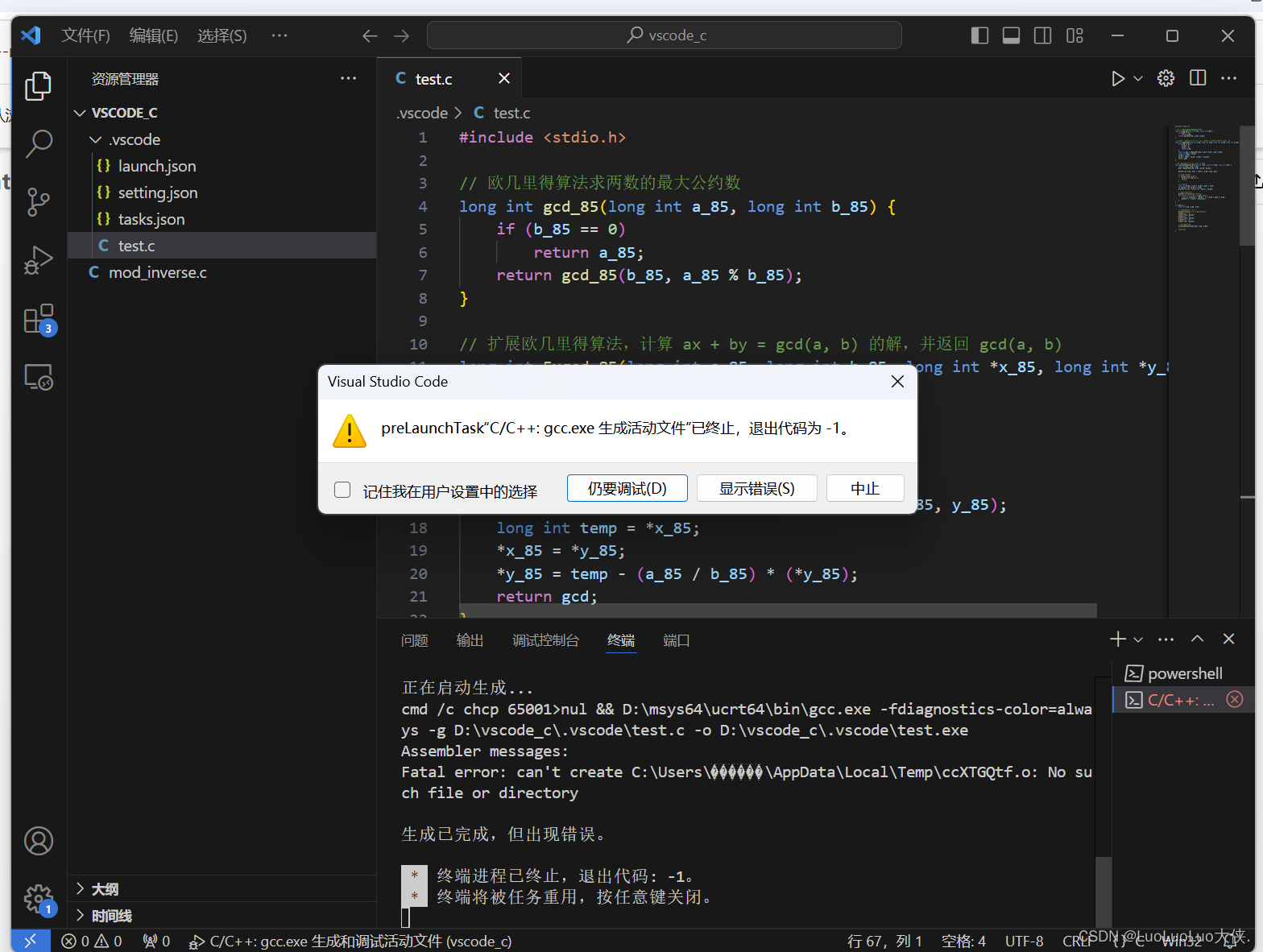Screen dimensions: 1263x952
Task: Open the Search view in activity bar
Action: 38,144
